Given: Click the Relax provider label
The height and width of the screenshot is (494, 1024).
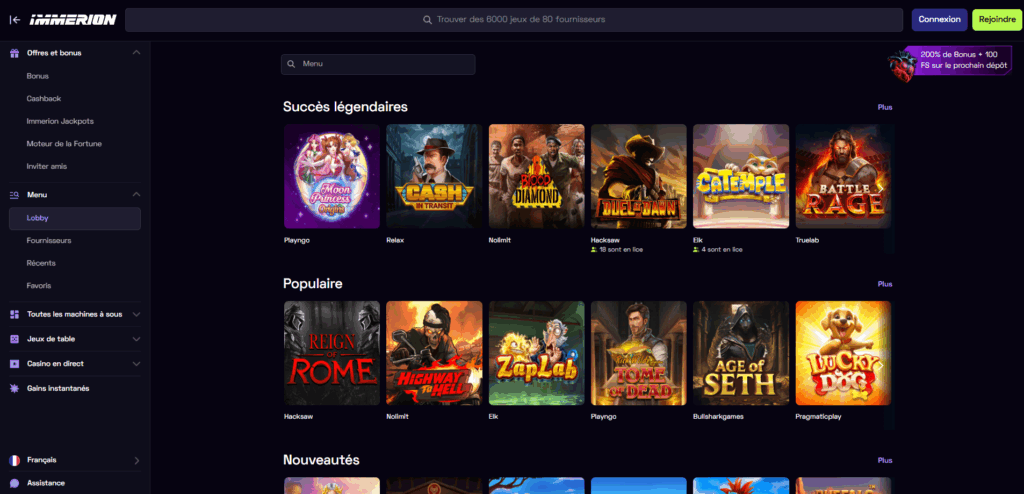Looking at the screenshot, I should coord(395,240).
